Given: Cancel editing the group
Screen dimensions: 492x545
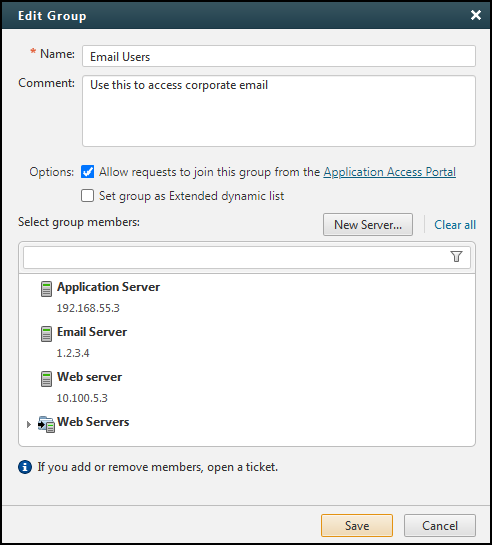Looking at the screenshot, I should click(440, 526).
